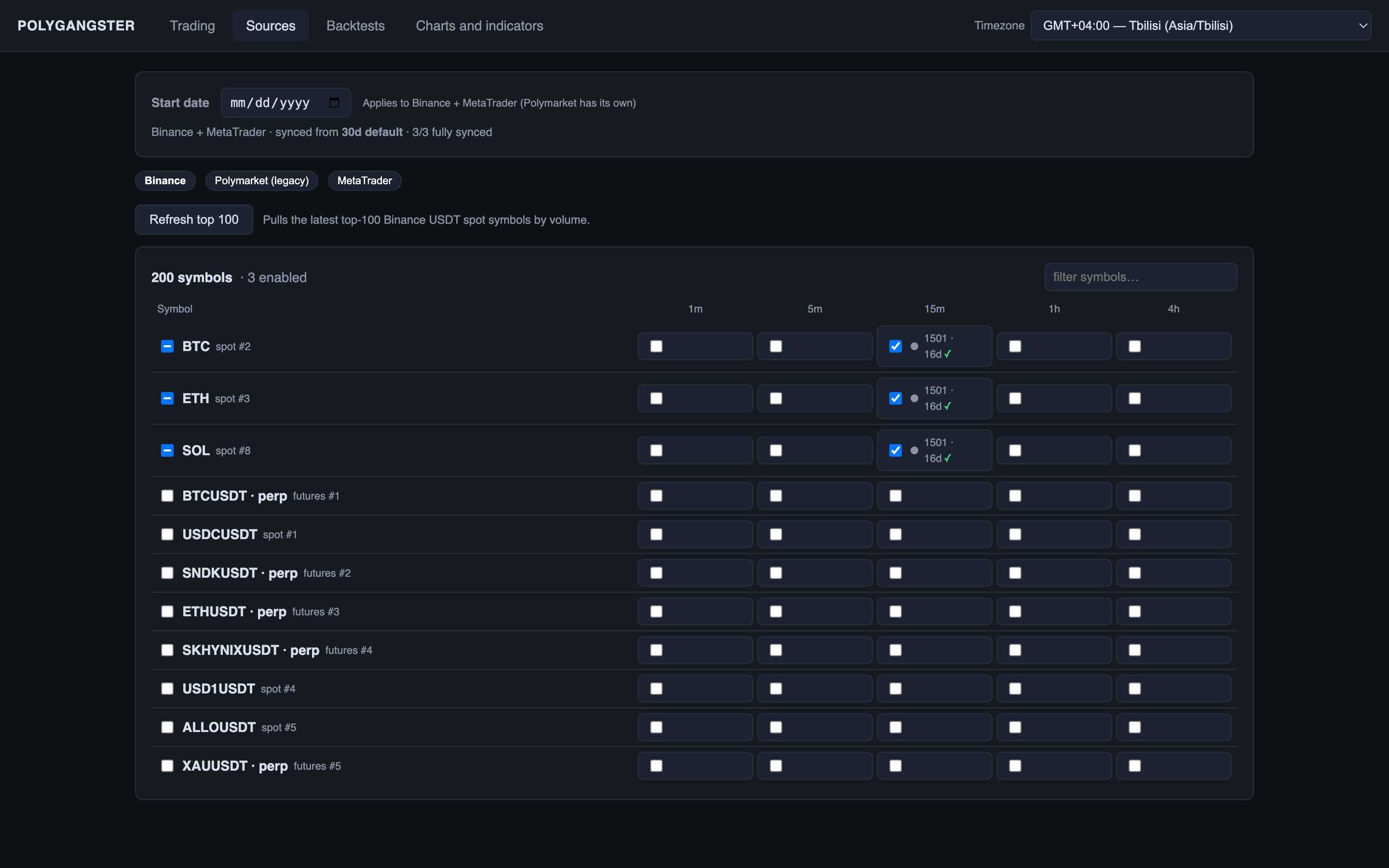Check the ALLOUSDT row checkbox
Screen dimensions: 1389x868
167,727
